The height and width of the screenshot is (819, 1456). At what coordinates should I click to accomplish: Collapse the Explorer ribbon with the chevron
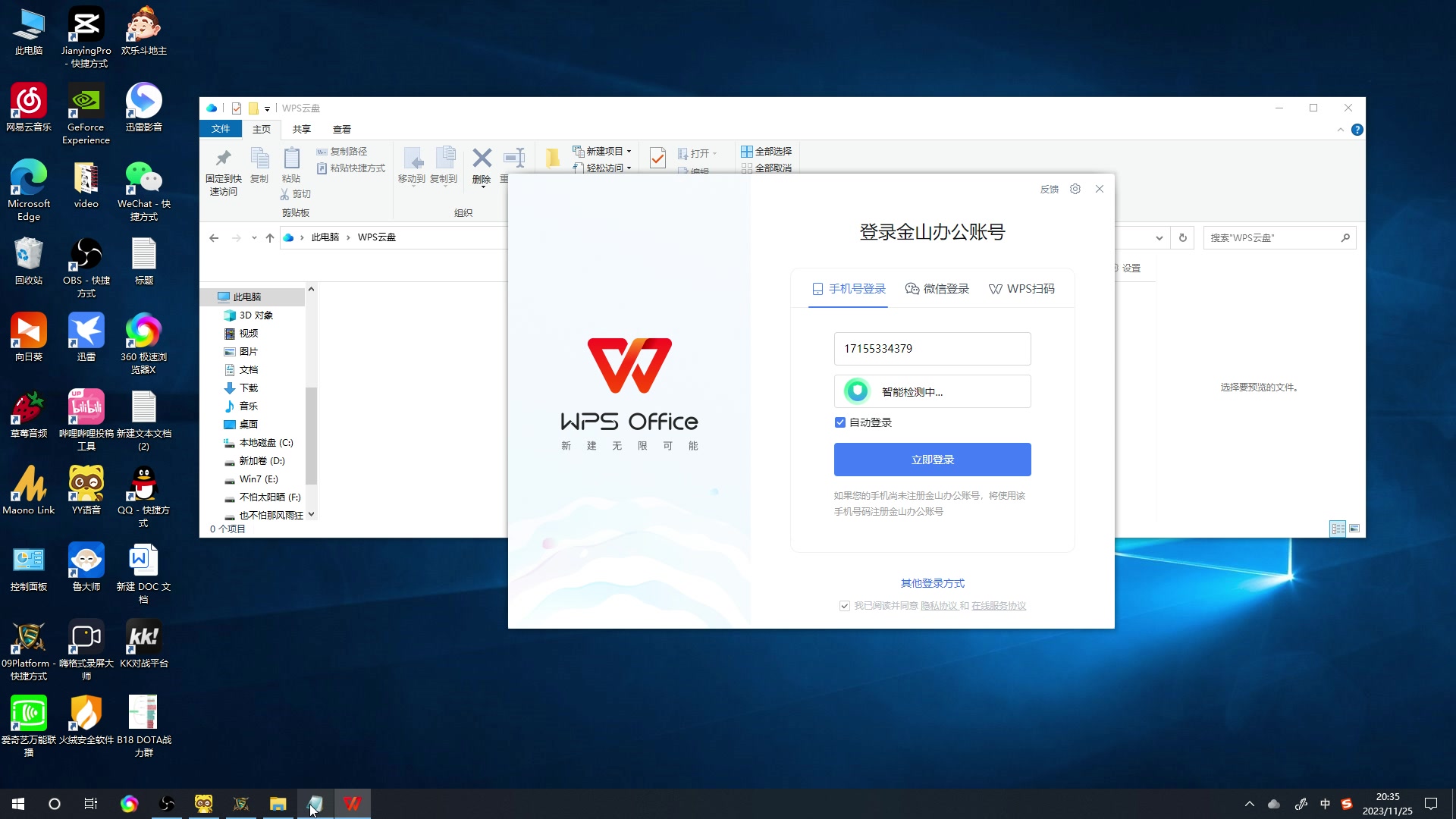click(1340, 130)
